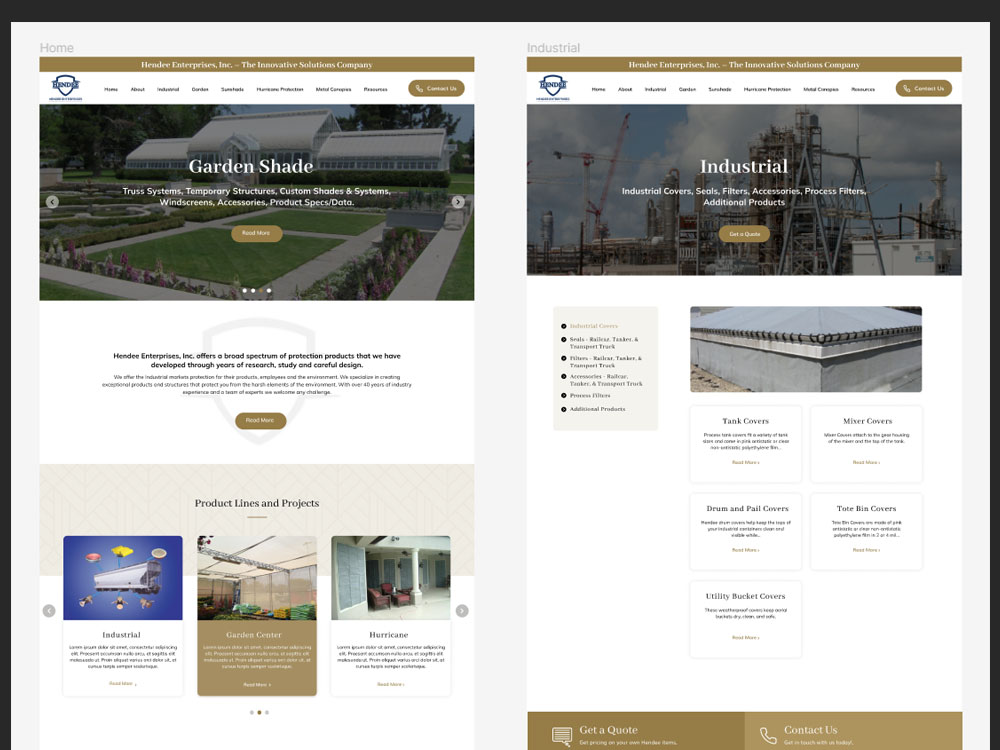The image size is (1000, 750).
Task: Open Metal Canopies on Industrial page nav
Action: (821, 89)
